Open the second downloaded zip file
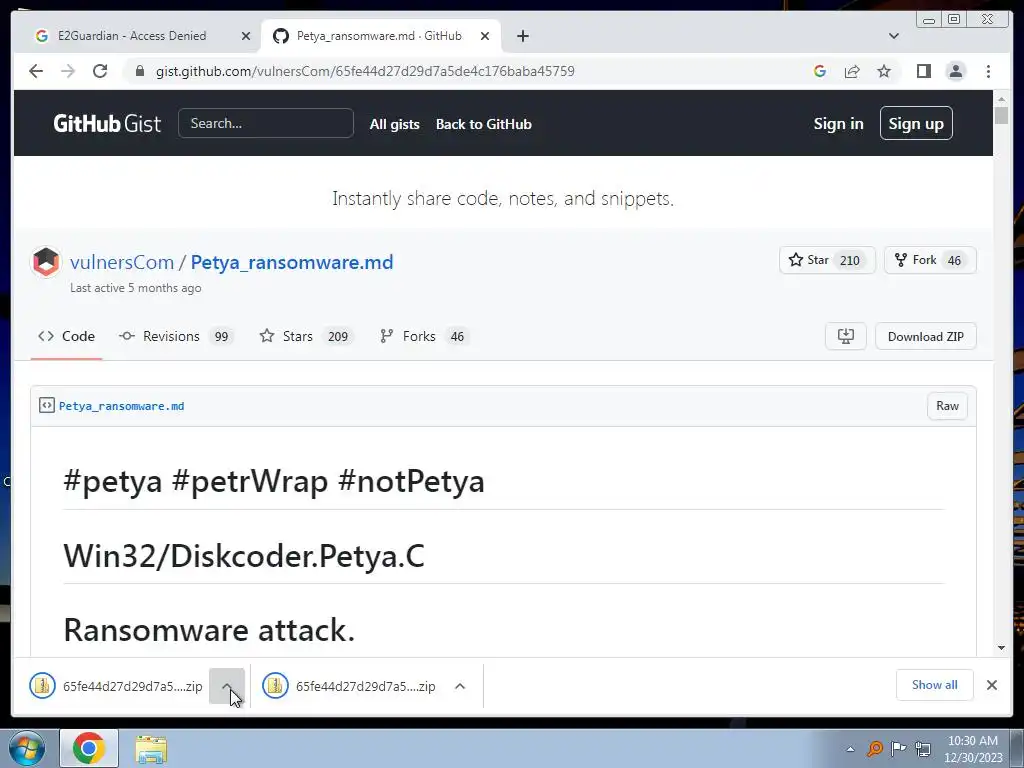Image resolution: width=1024 pixels, height=768 pixels. click(349, 686)
